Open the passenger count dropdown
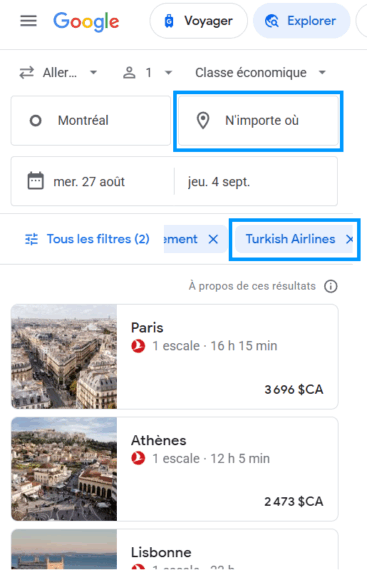 (147, 73)
